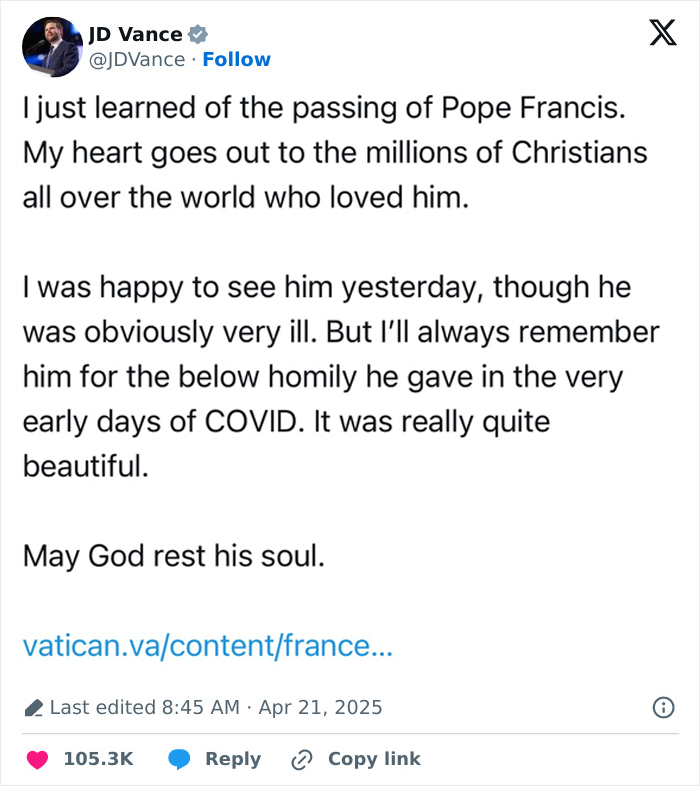Select the Copy link text label

[374, 760]
